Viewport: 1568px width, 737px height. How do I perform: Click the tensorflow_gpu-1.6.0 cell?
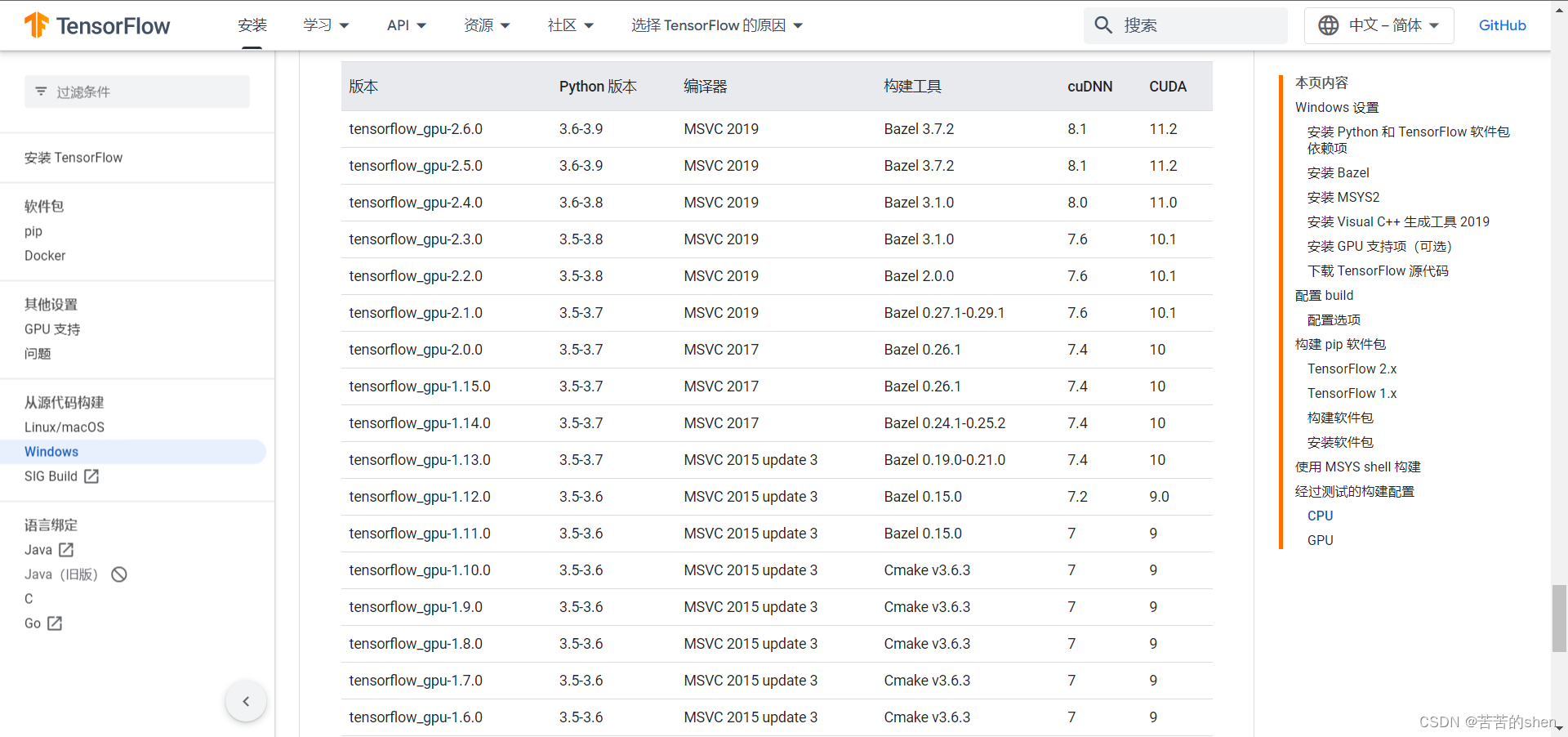coord(416,717)
